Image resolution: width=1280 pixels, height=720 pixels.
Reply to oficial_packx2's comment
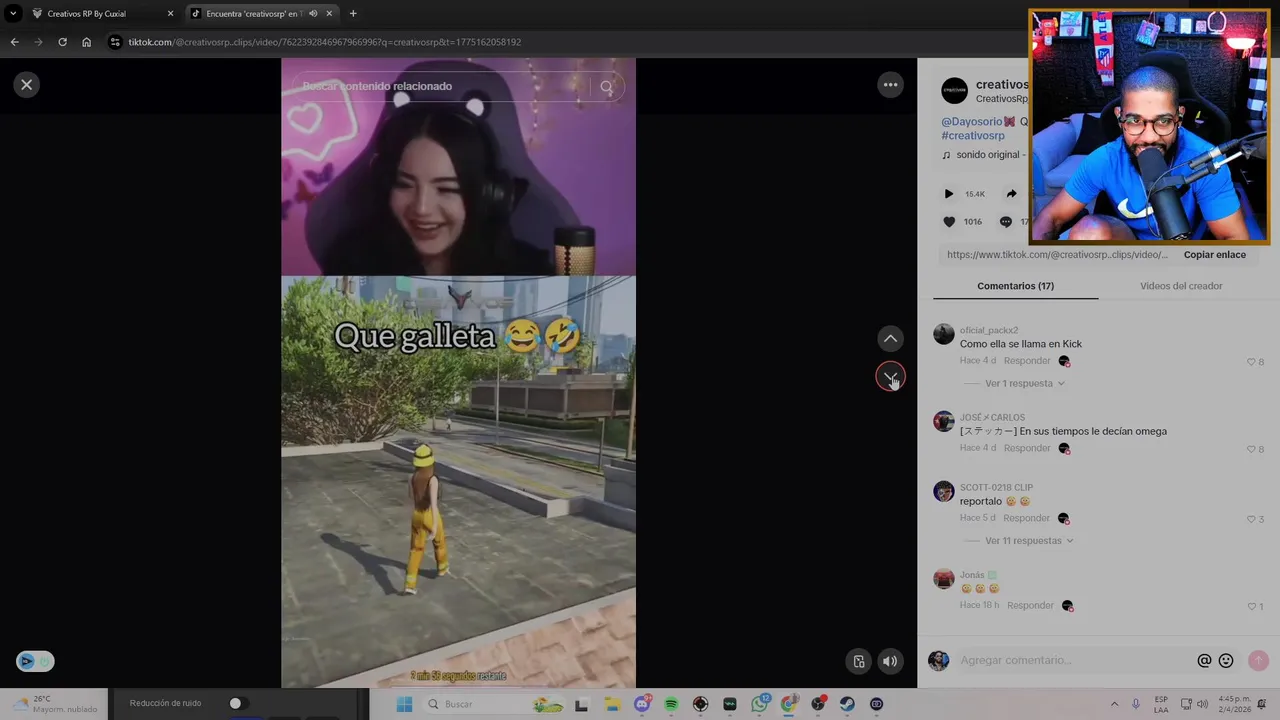[x=1027, y=361]
